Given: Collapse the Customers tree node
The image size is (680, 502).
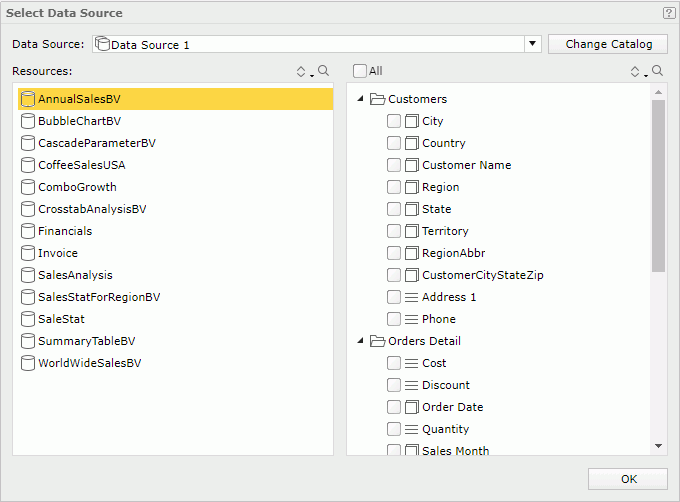Looking at the screenshot, I should pos(360,99).
